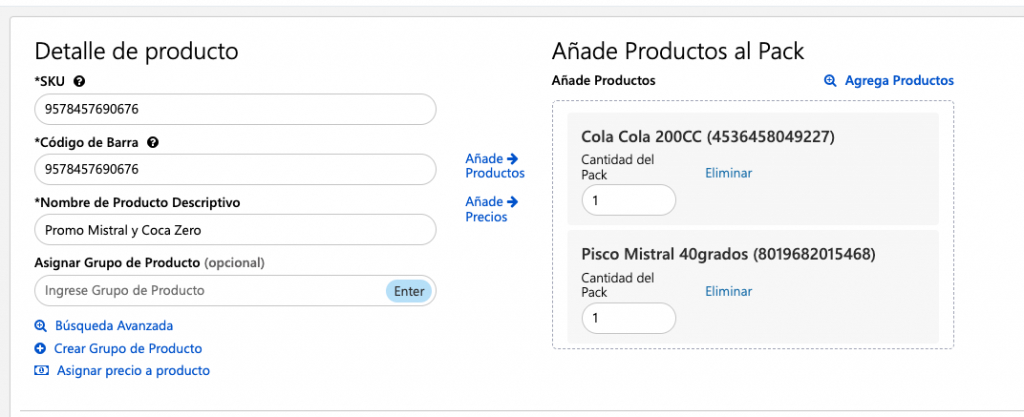Click the Enter button in the product group field
The height and width of the screenshot is (417, 1024).
click(x=409, y=291)
